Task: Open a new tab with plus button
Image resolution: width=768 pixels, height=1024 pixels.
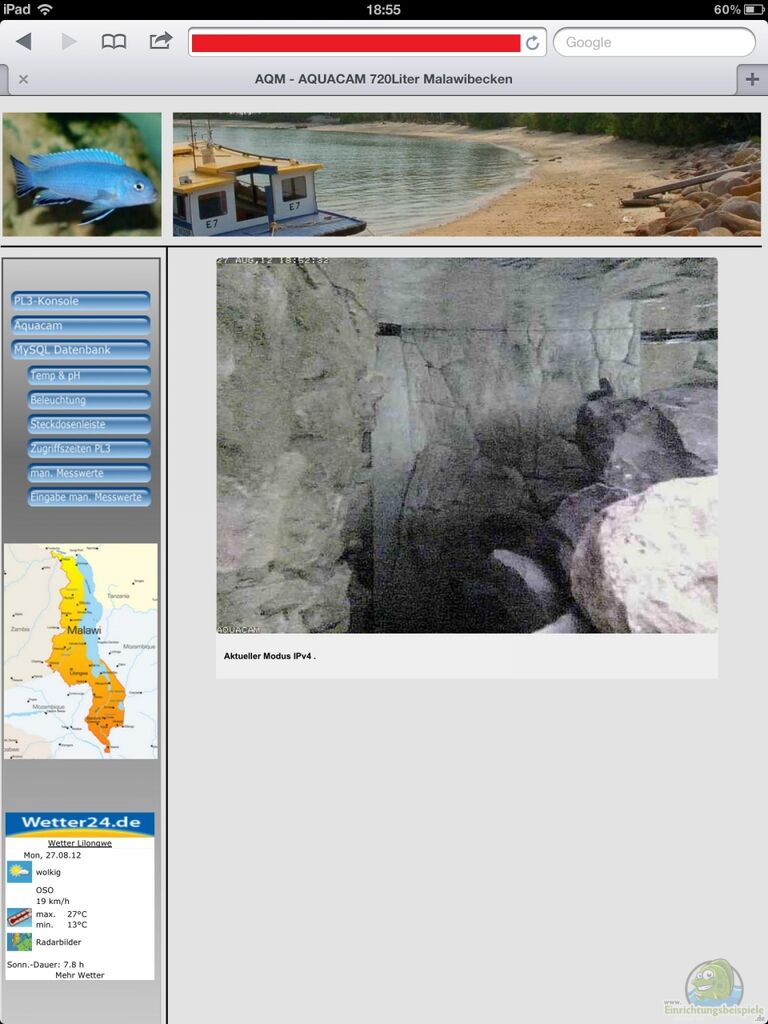Action: pos(752,79)
